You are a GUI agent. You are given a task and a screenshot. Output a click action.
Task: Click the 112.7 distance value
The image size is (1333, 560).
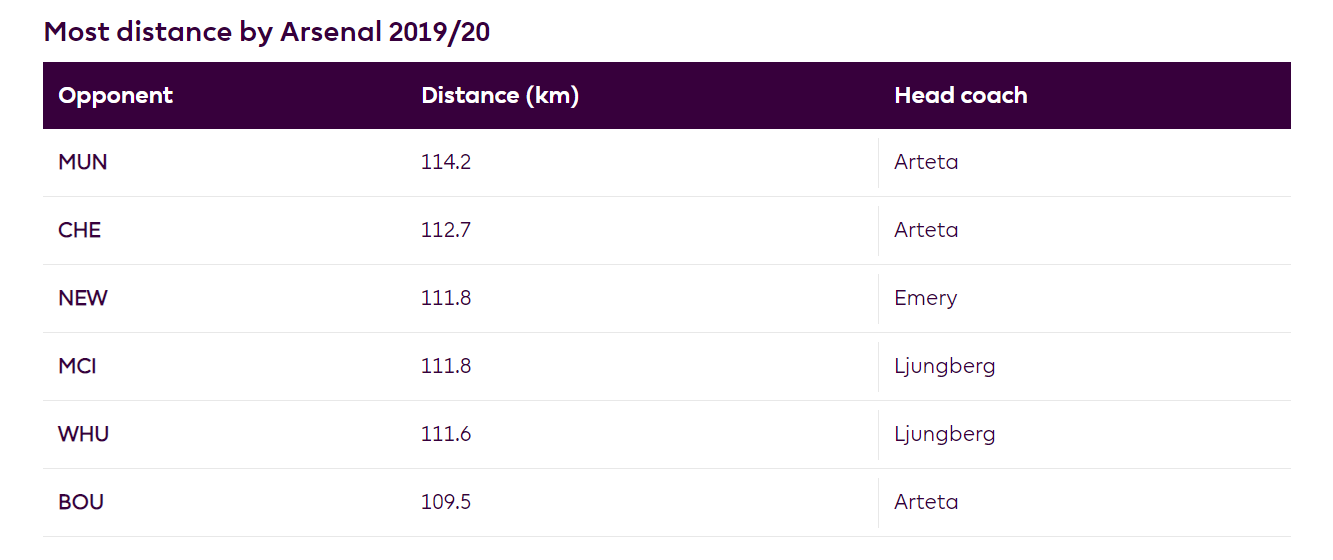pos(446,230)
